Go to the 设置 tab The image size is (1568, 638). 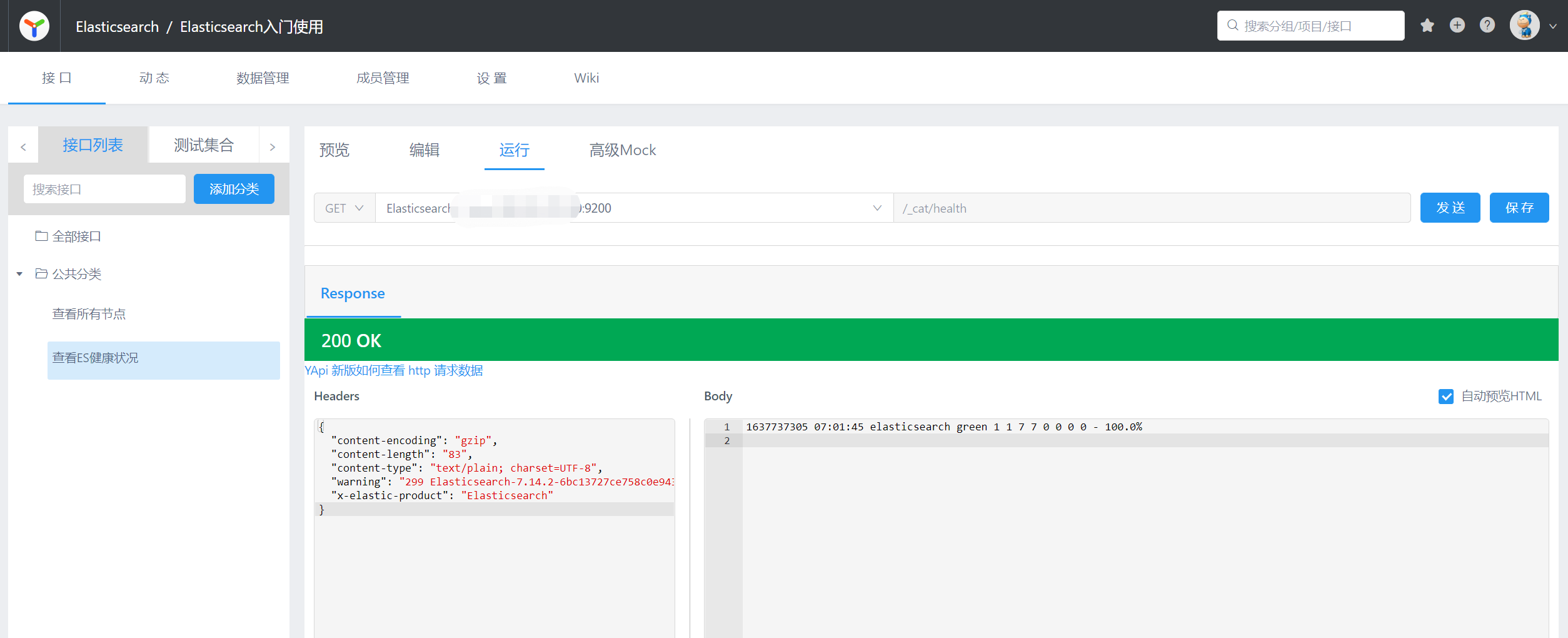(x=492, y=78)
